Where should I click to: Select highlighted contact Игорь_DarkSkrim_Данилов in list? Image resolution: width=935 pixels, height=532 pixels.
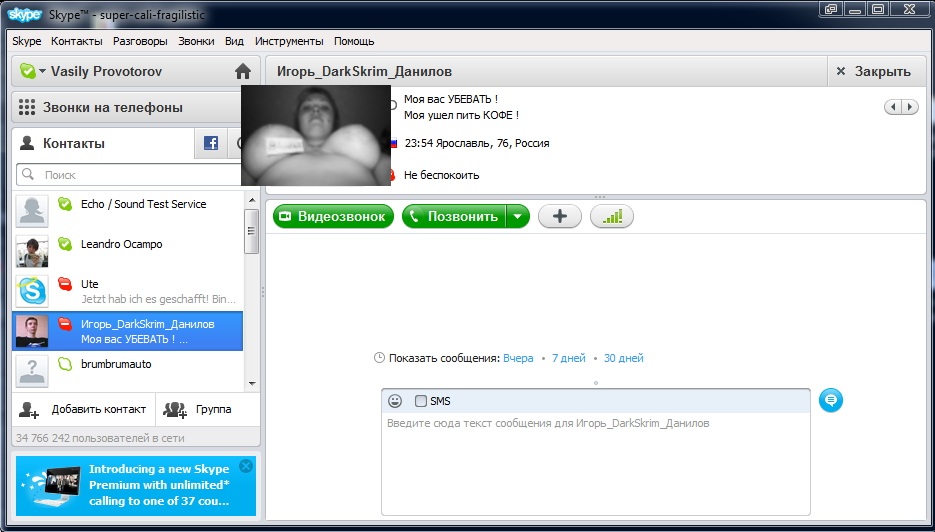click(128, 331)
